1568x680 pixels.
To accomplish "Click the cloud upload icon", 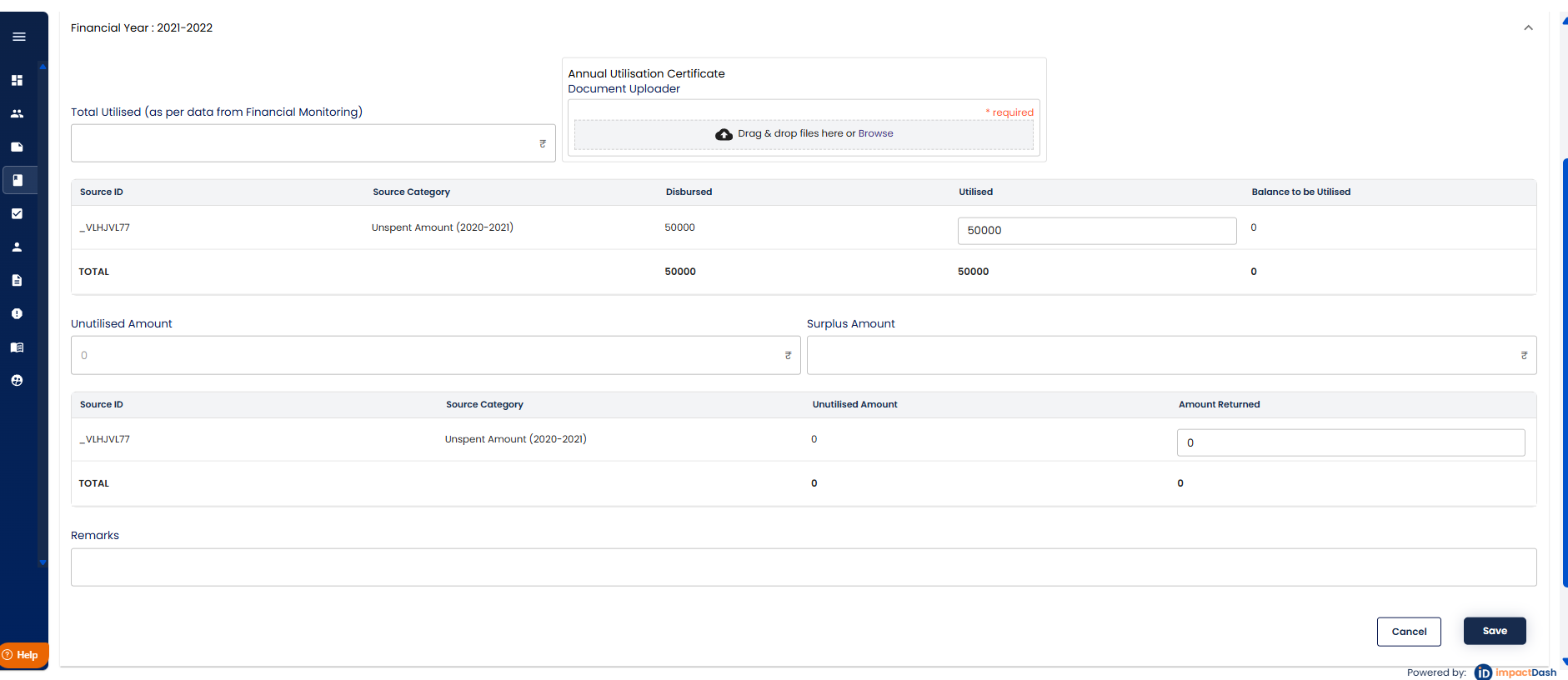I will [724, 134].
